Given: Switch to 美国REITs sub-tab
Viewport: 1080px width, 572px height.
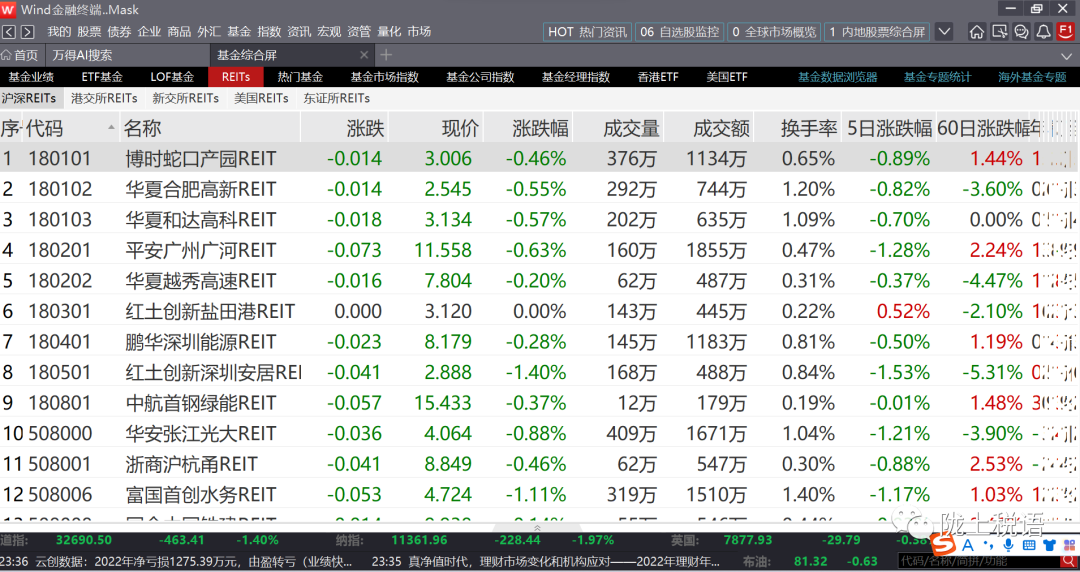Looking at the screenshot, I should click(x=261, y=99).
